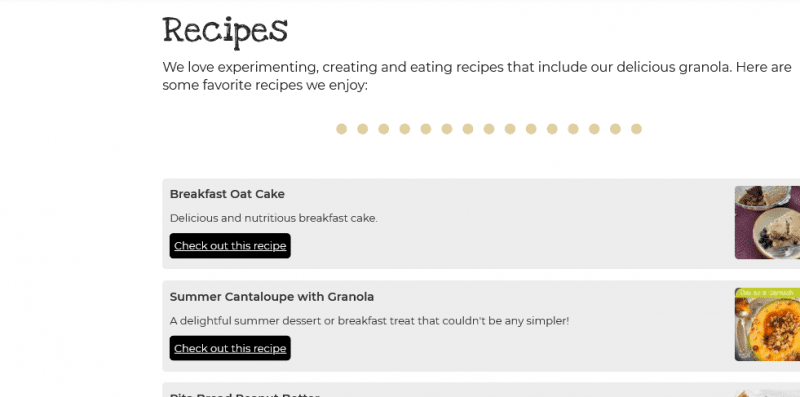Click the middle eighth dot of divider
The width and height of the screenshot is (800, 397).
(489, 129)
